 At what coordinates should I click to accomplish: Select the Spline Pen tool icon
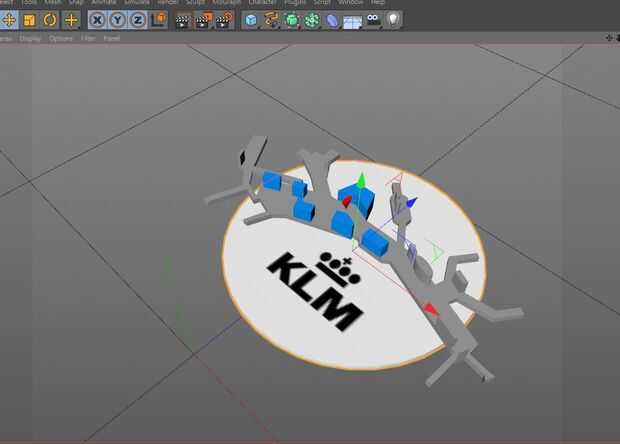[x=272, y=20]
